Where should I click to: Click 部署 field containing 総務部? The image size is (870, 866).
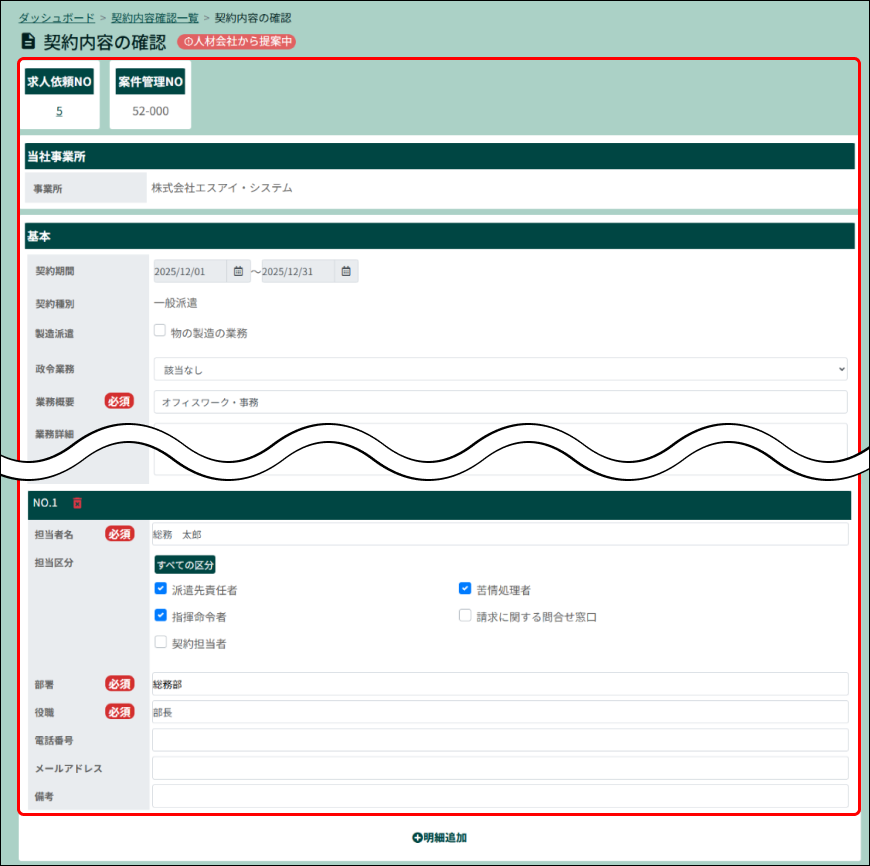pyautogui.click(x=500, y=684)
